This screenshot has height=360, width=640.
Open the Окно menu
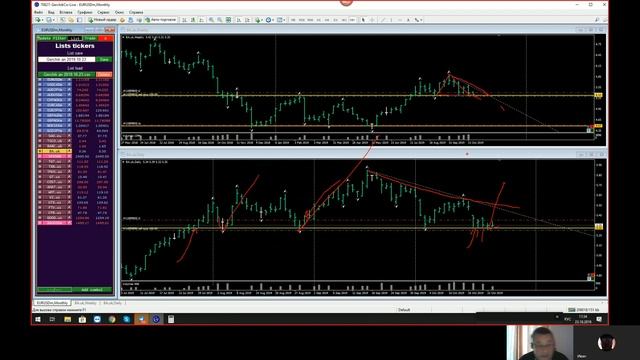coord(119,12)
